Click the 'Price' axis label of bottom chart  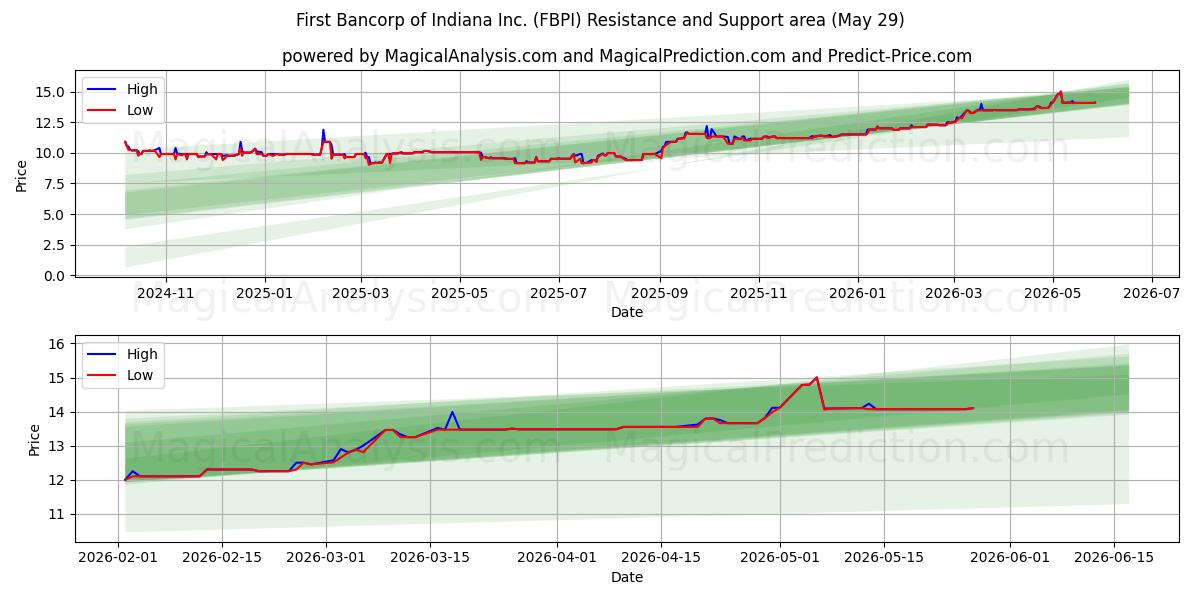pyautogui.click(x=36, y=440)
